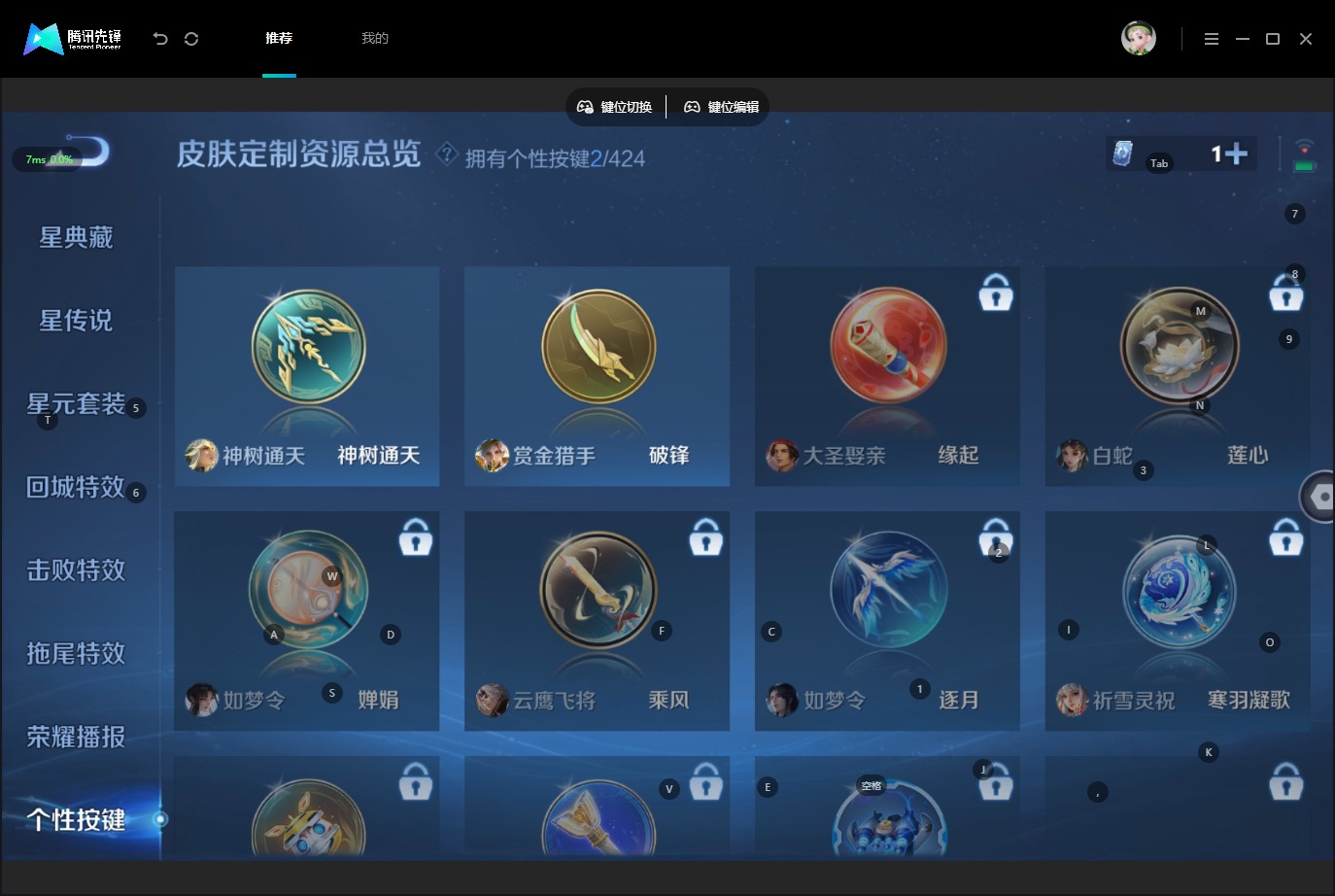Click the lock icon on the 云鹰飞将 乘风 card
The image size is (1335, 896).
coord(706,536)
